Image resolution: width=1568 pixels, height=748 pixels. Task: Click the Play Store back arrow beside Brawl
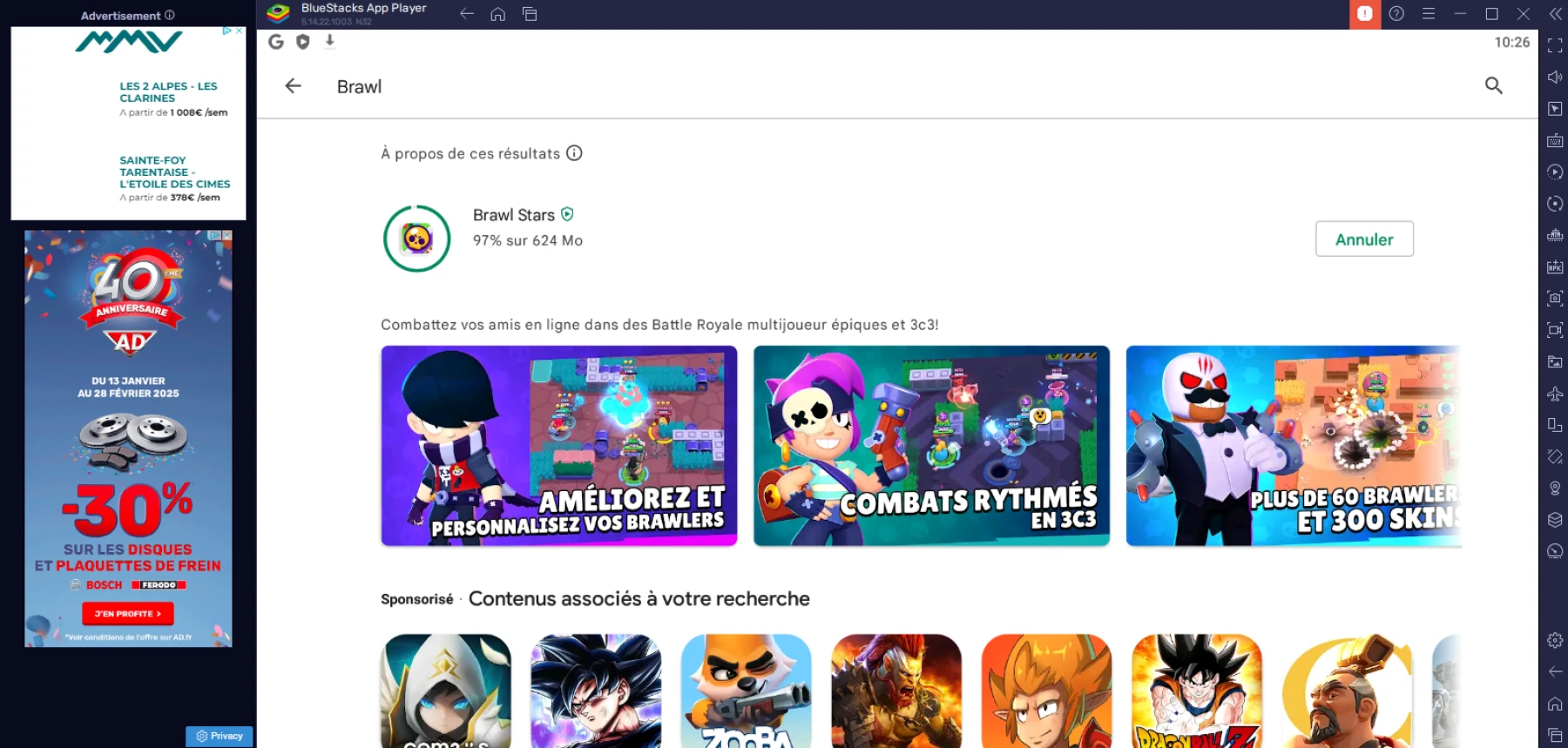(294, 86)
